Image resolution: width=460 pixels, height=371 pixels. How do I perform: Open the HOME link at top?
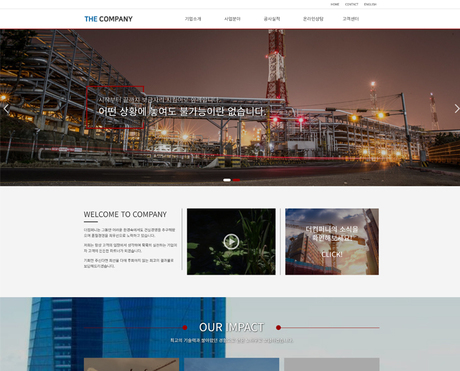click(335, 4)
